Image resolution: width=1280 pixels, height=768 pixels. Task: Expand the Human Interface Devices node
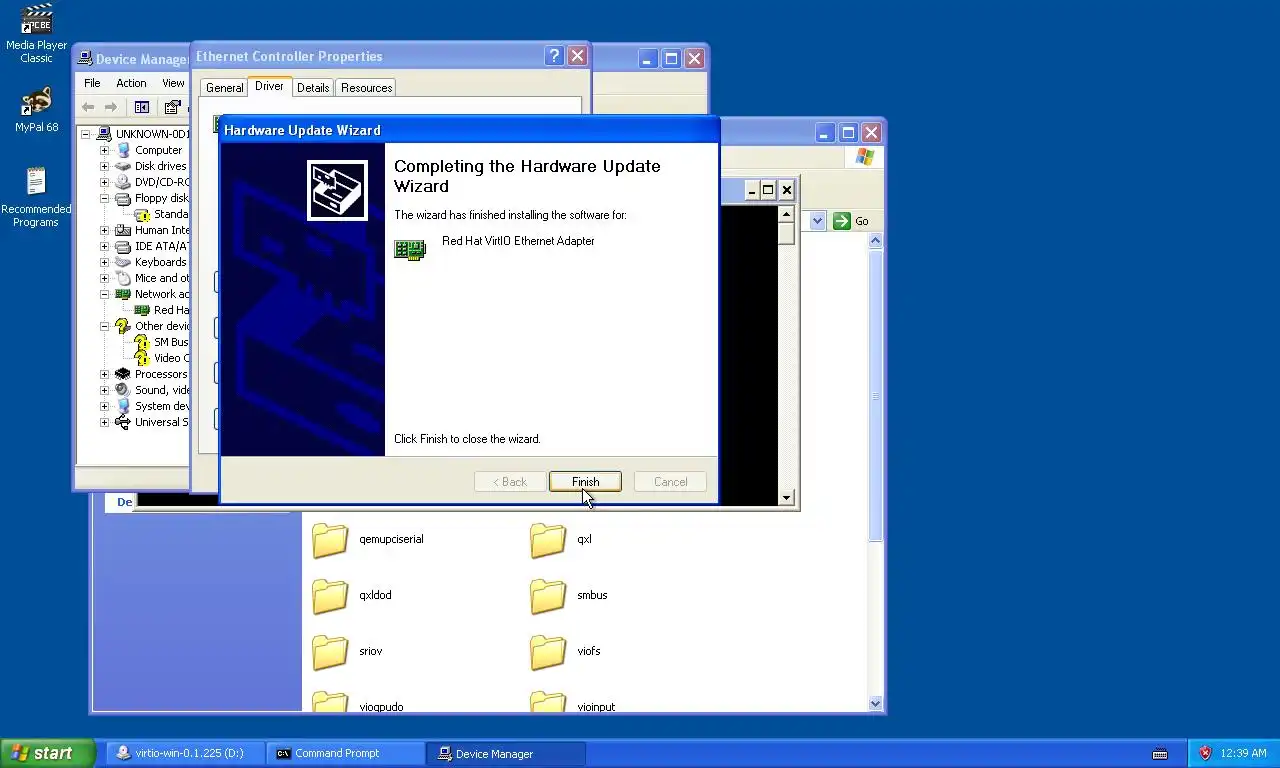(104, 230)
